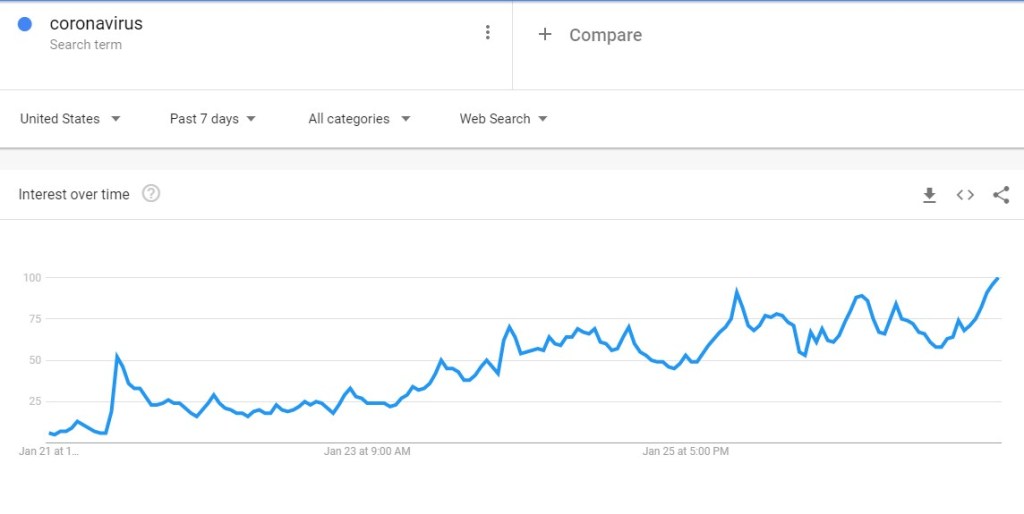This screenshot has height=514, width=1024.
Task: Click the Jan 21 axis label at chart start
Action: coord(48,451)
